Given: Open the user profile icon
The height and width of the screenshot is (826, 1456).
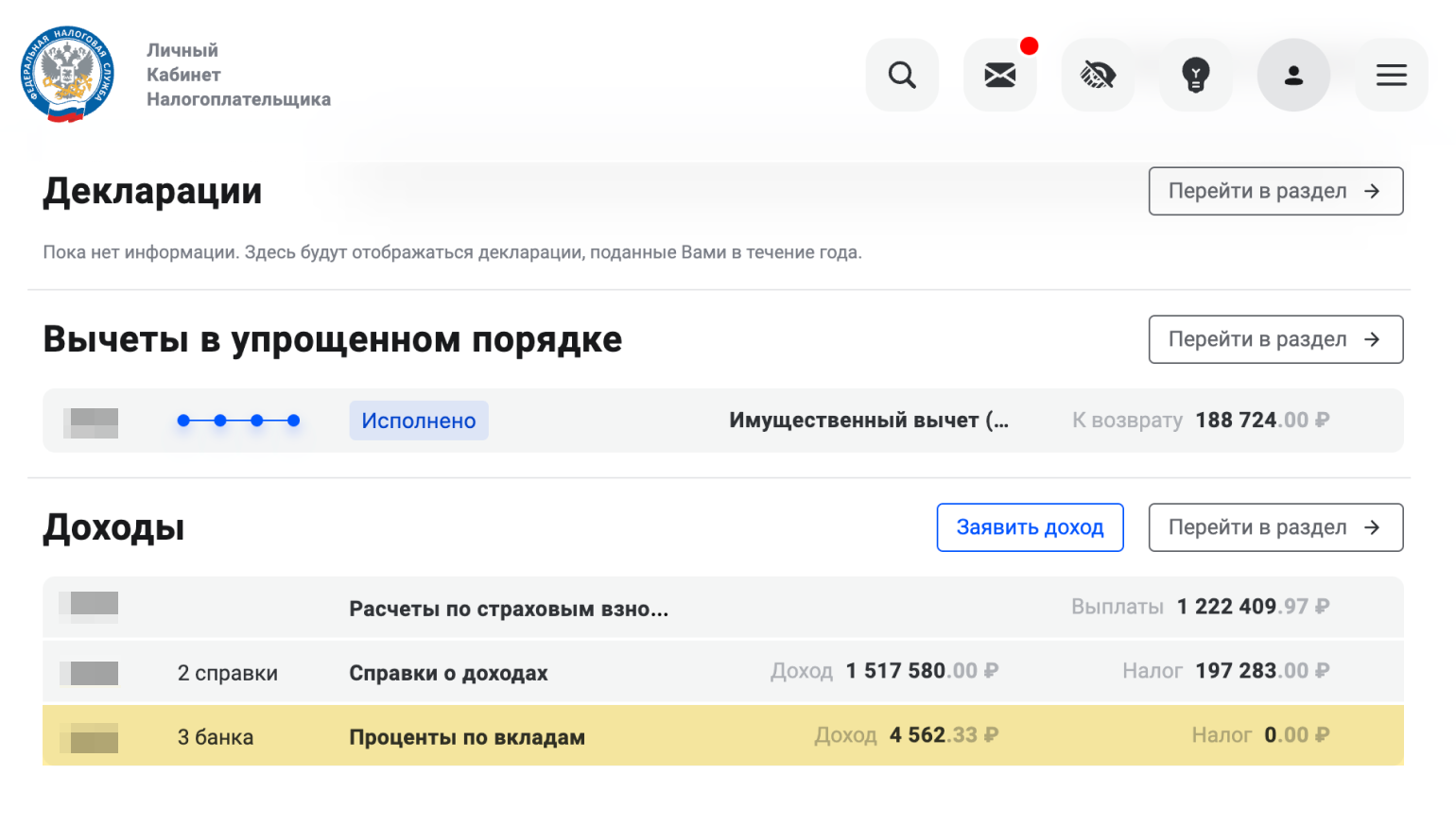Looking at the screenshot, I should [x=1294, y=75].
